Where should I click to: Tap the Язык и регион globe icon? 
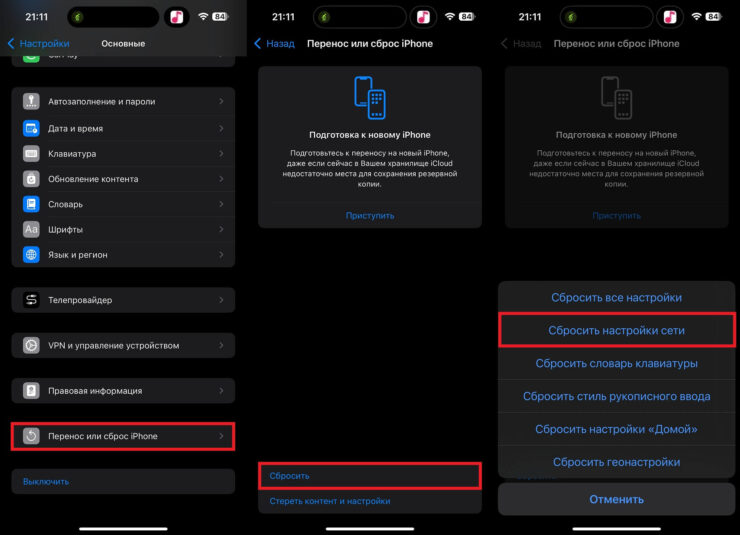click(x=31, y=255)
